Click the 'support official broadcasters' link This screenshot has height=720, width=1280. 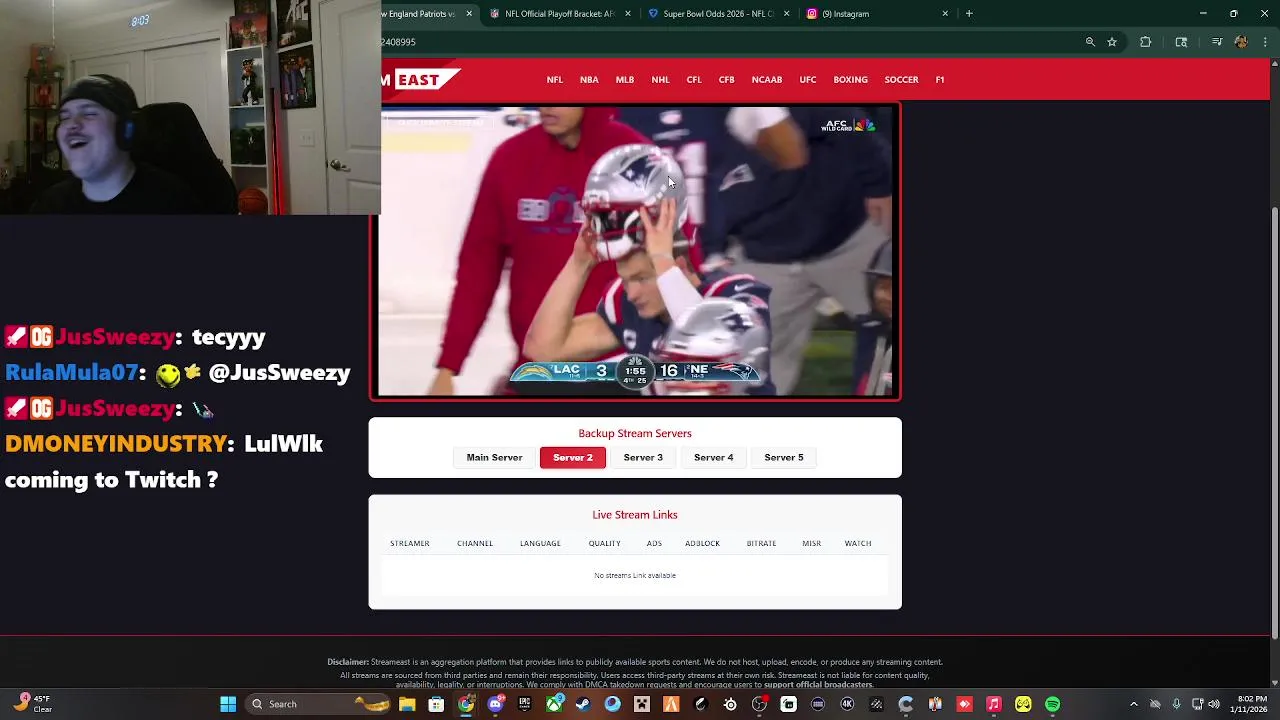tap(819, 685)
